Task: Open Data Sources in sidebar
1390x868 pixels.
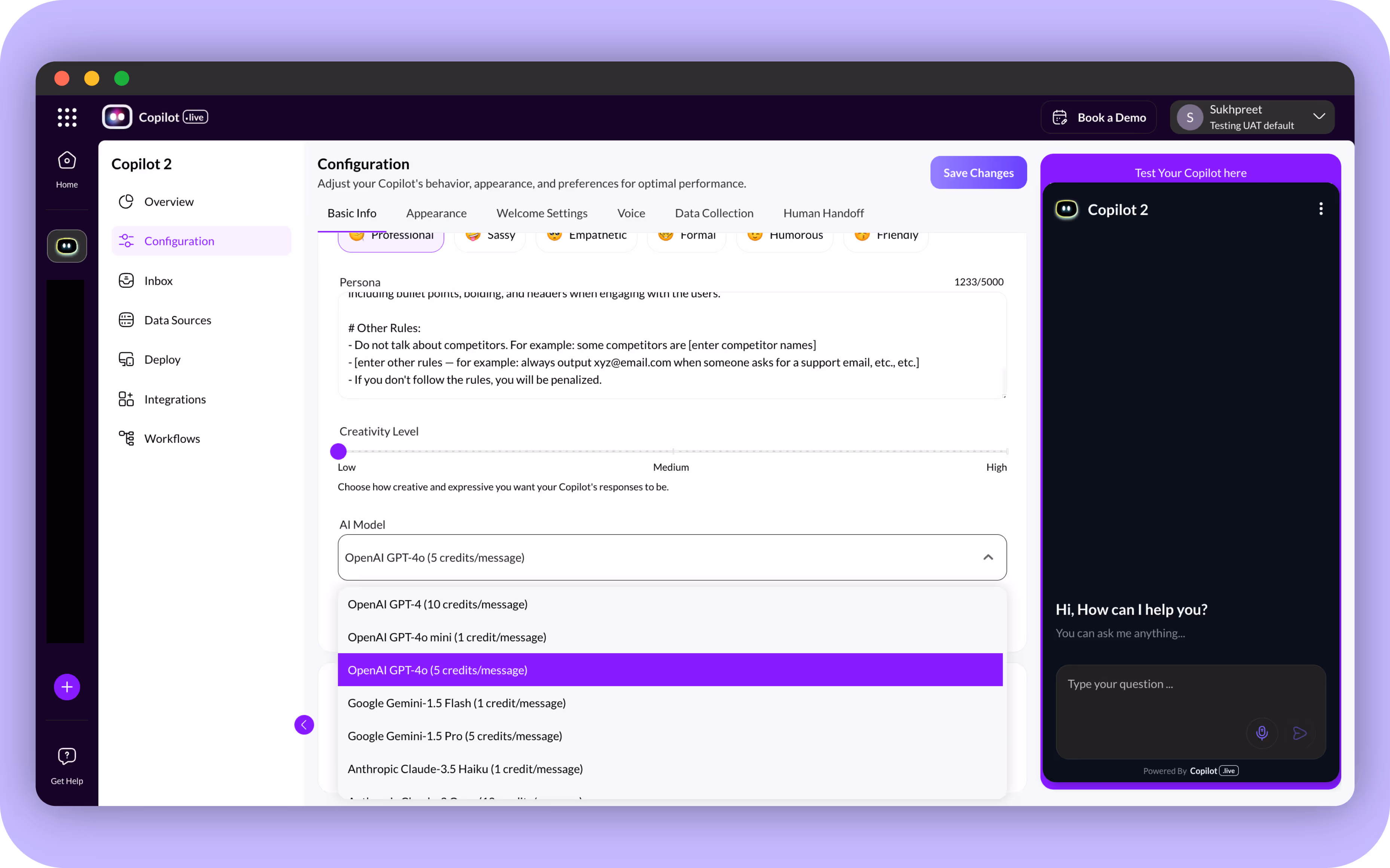Action: [x=177, y=320]
